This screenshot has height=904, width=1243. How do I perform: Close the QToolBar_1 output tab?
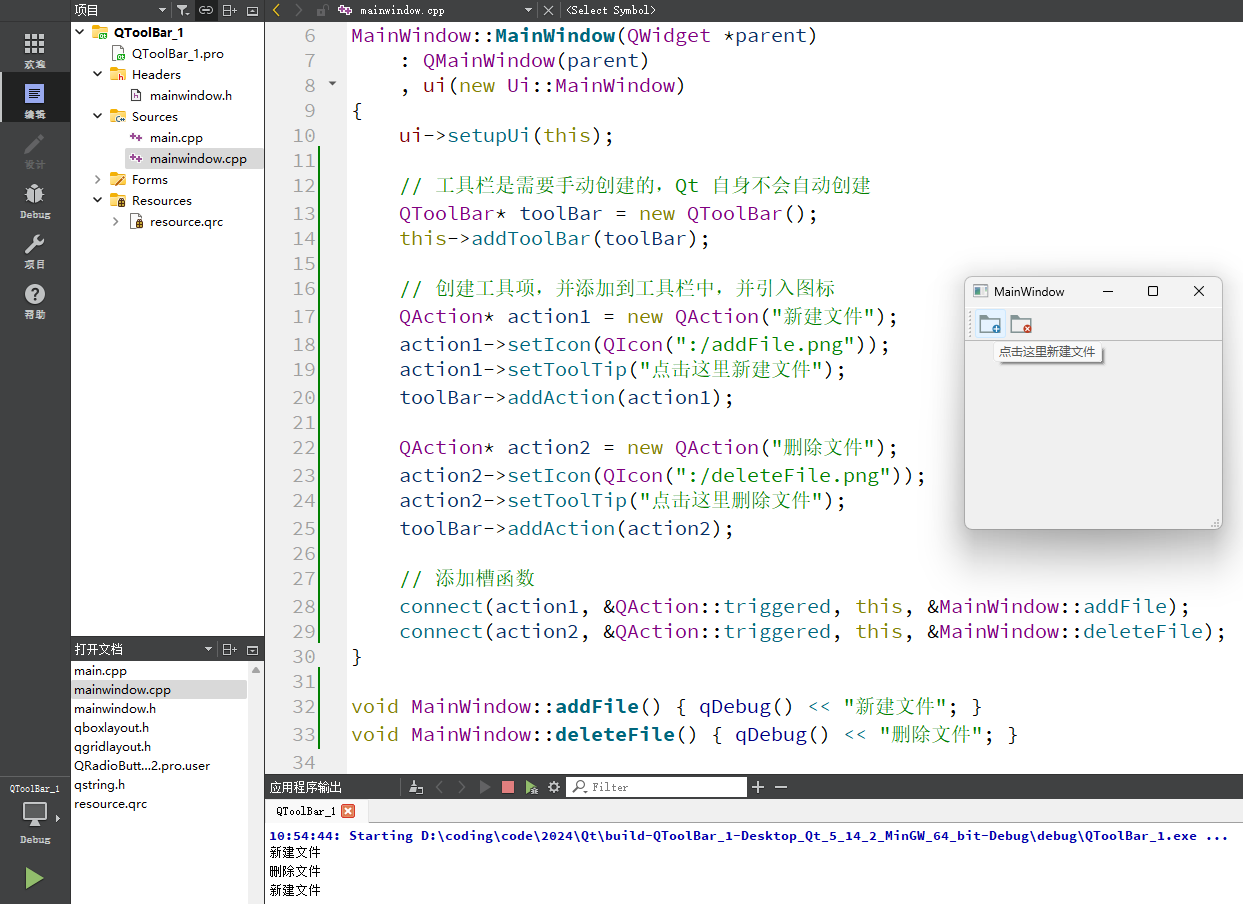(x=348, y=811)
